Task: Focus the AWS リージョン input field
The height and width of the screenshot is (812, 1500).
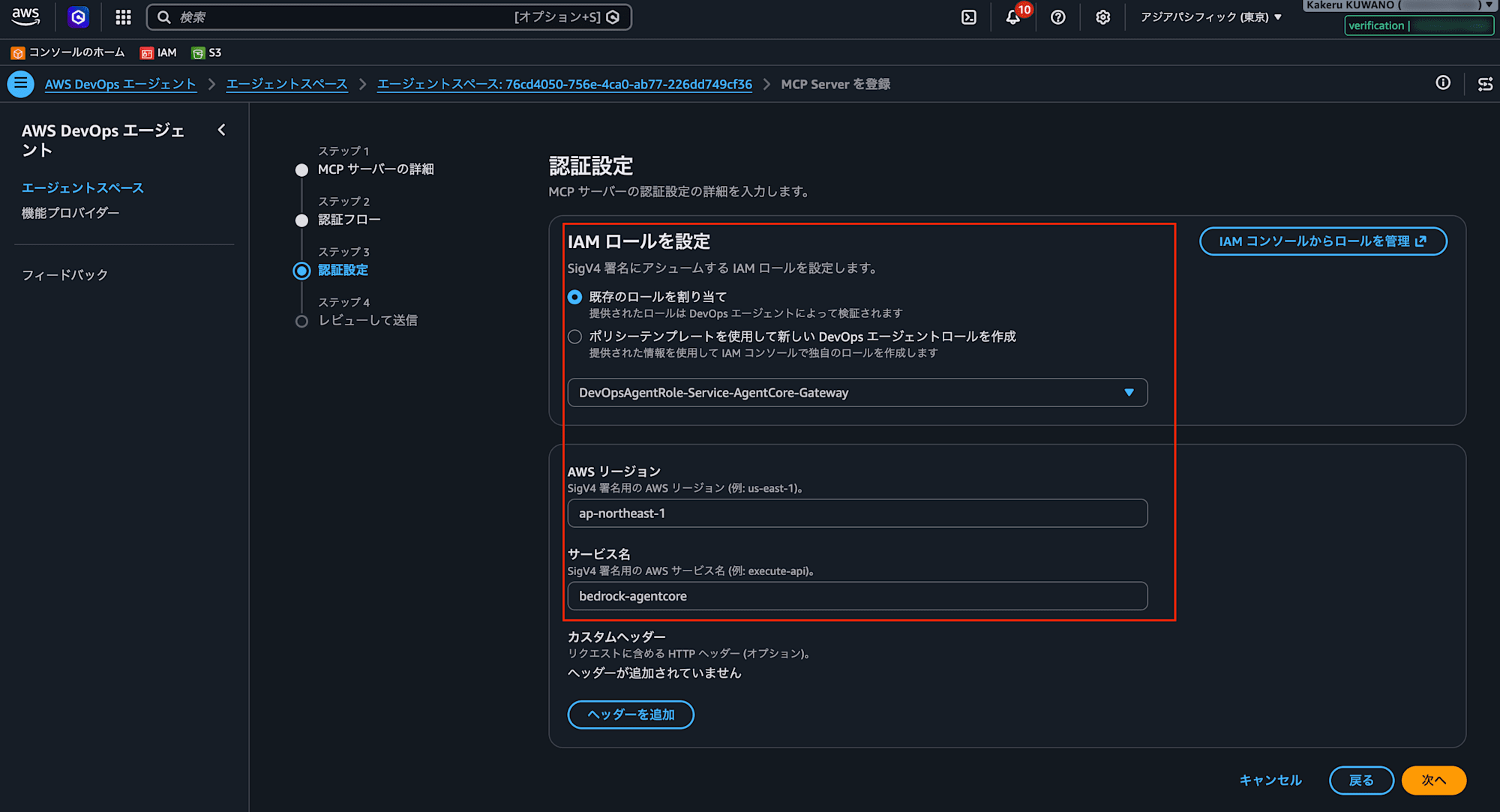Action: pos(857,514)
